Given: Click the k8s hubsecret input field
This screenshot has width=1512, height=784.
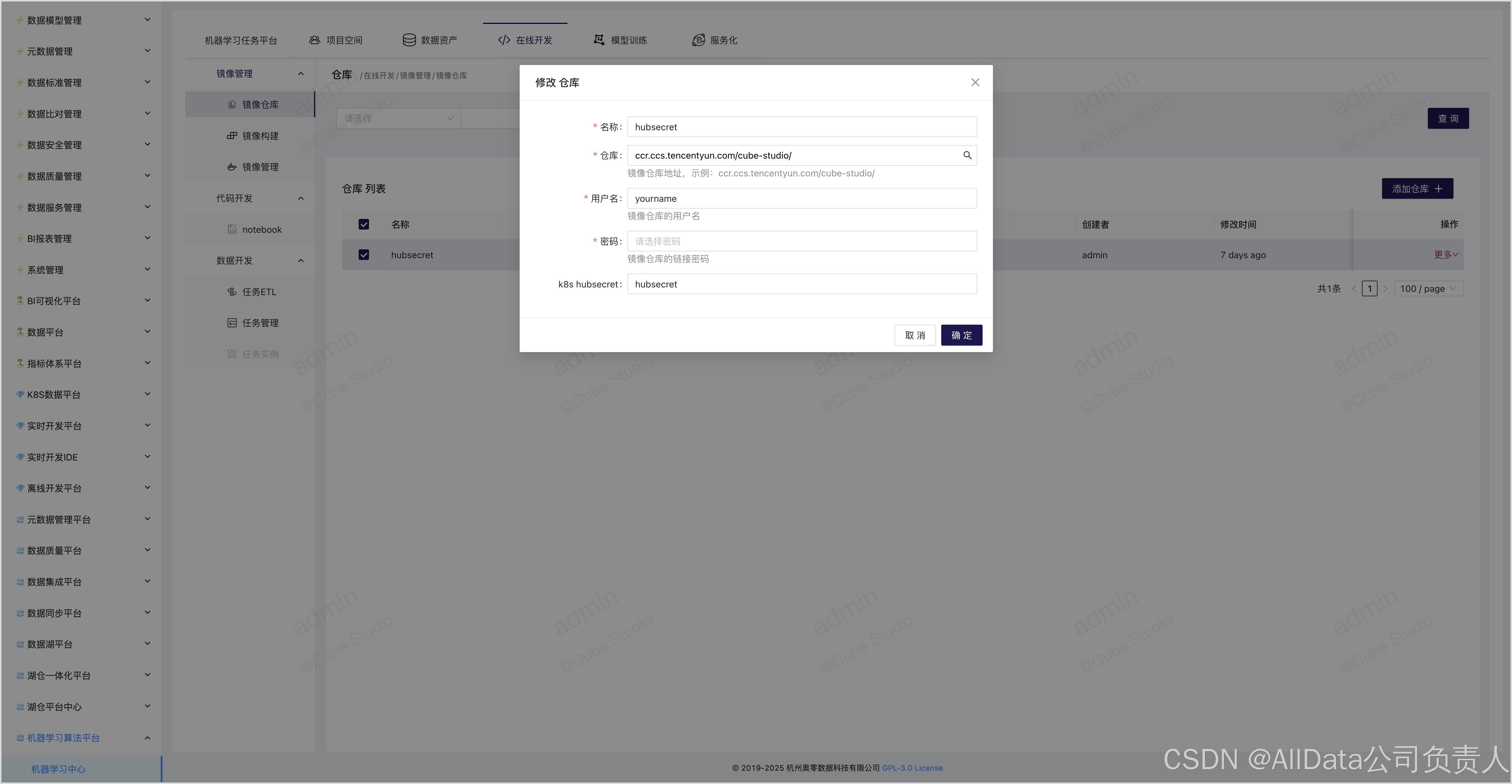Looking at the screenshot, I should 802,284.
